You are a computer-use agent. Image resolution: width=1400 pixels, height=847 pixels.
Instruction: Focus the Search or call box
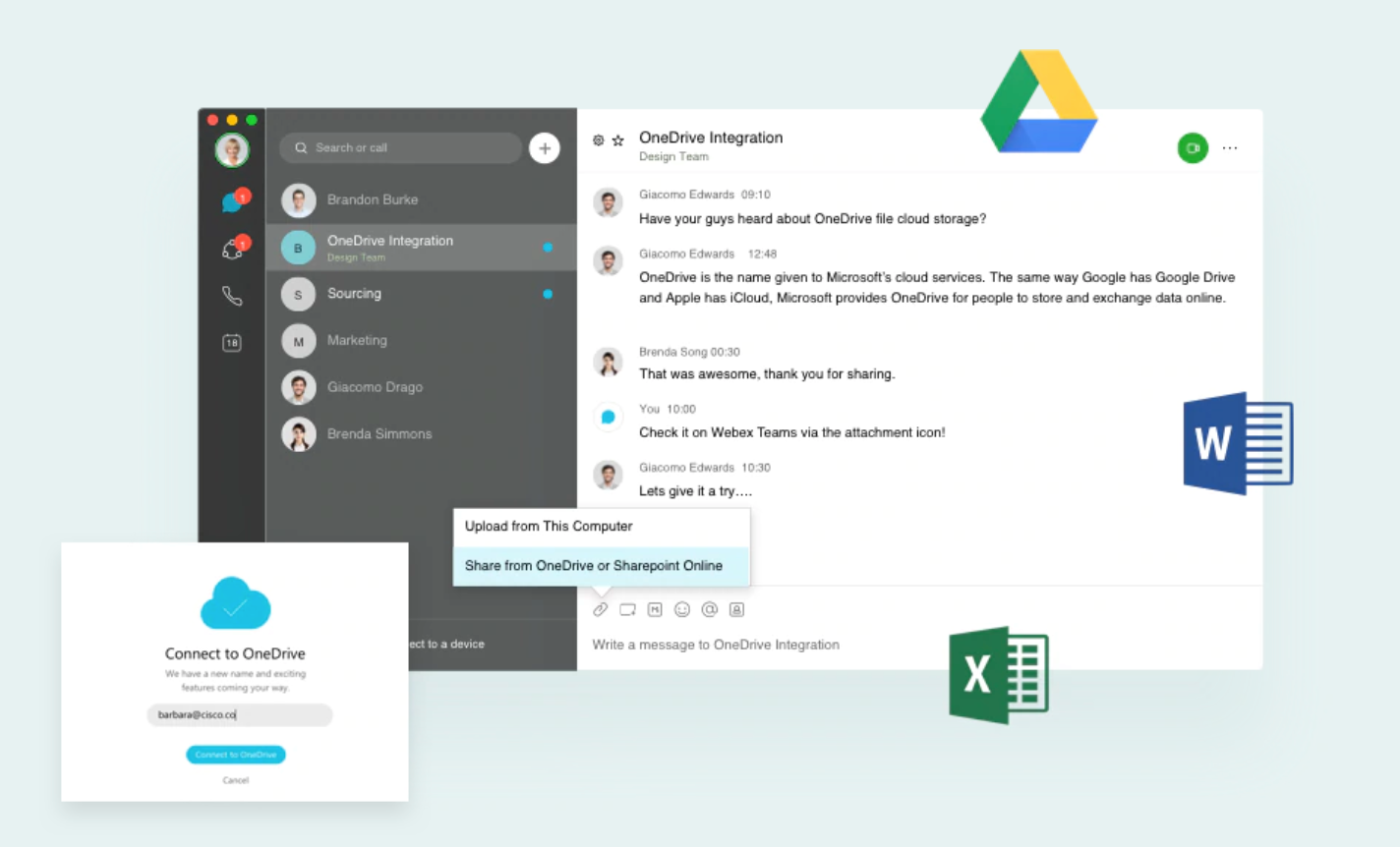click(403, 148)
